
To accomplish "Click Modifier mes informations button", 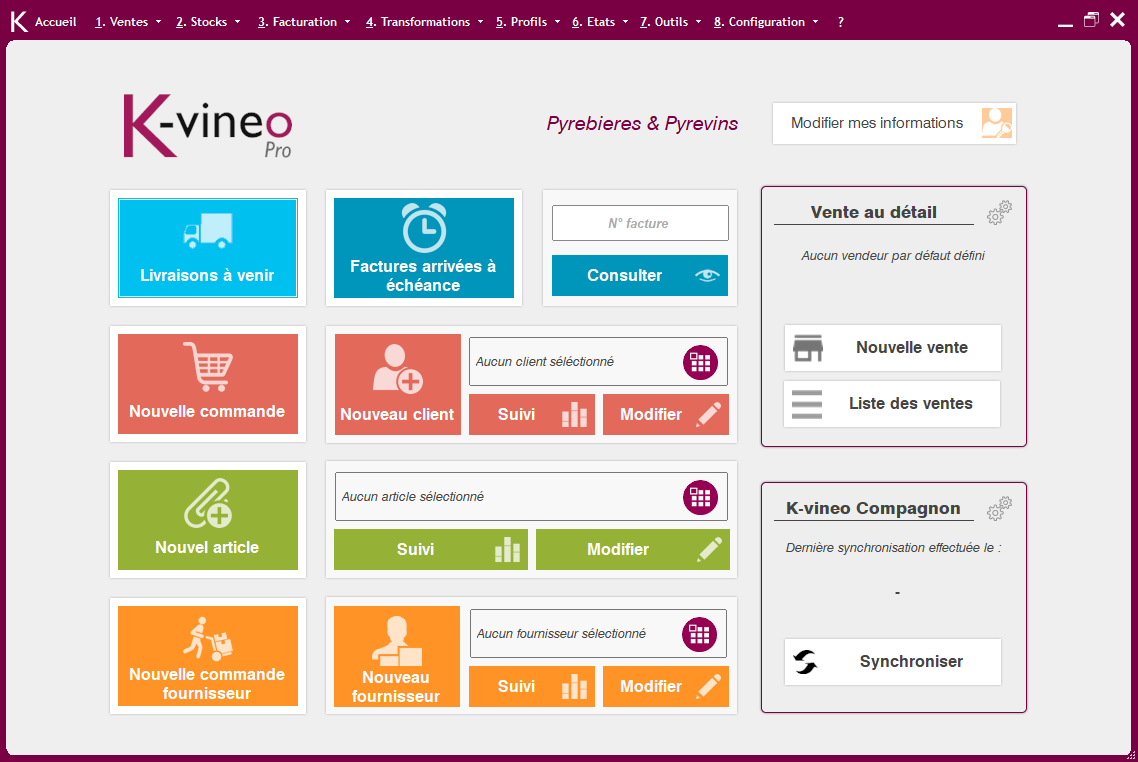I will [894, 123].
